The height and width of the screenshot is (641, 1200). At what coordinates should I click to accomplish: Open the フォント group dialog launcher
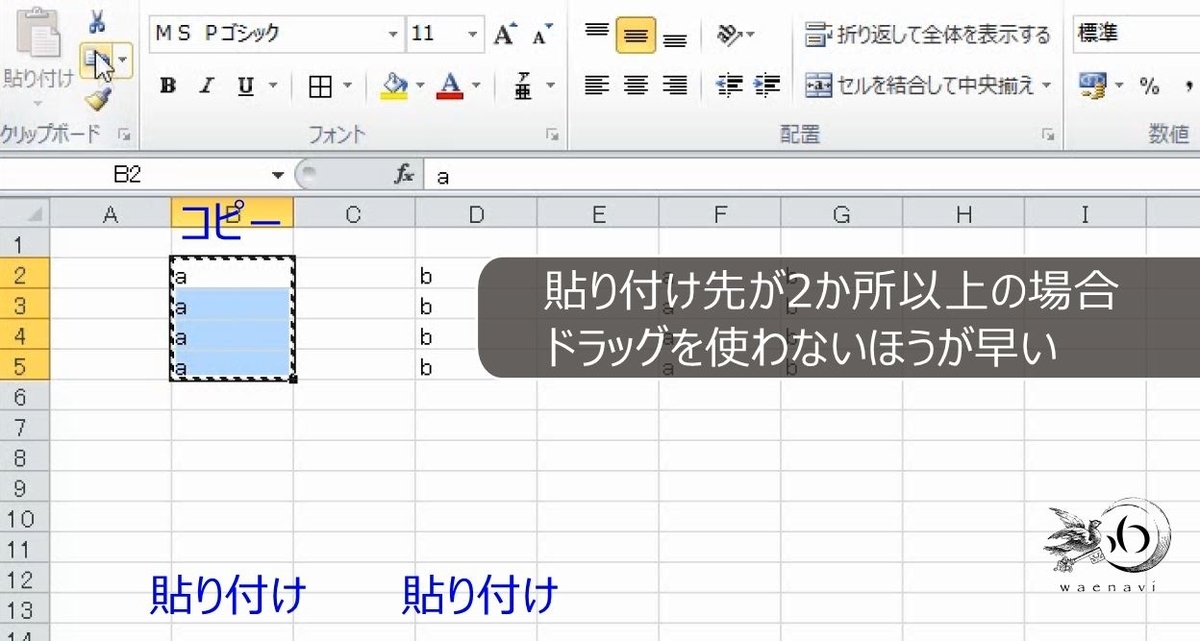click(551, 133)
